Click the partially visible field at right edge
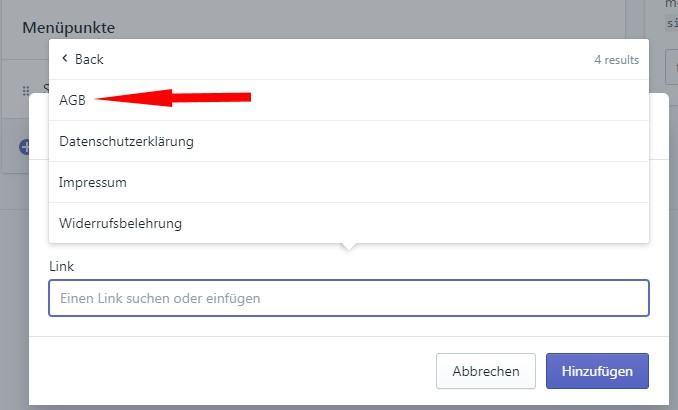678x410 pixels. (x=672, y=67)
